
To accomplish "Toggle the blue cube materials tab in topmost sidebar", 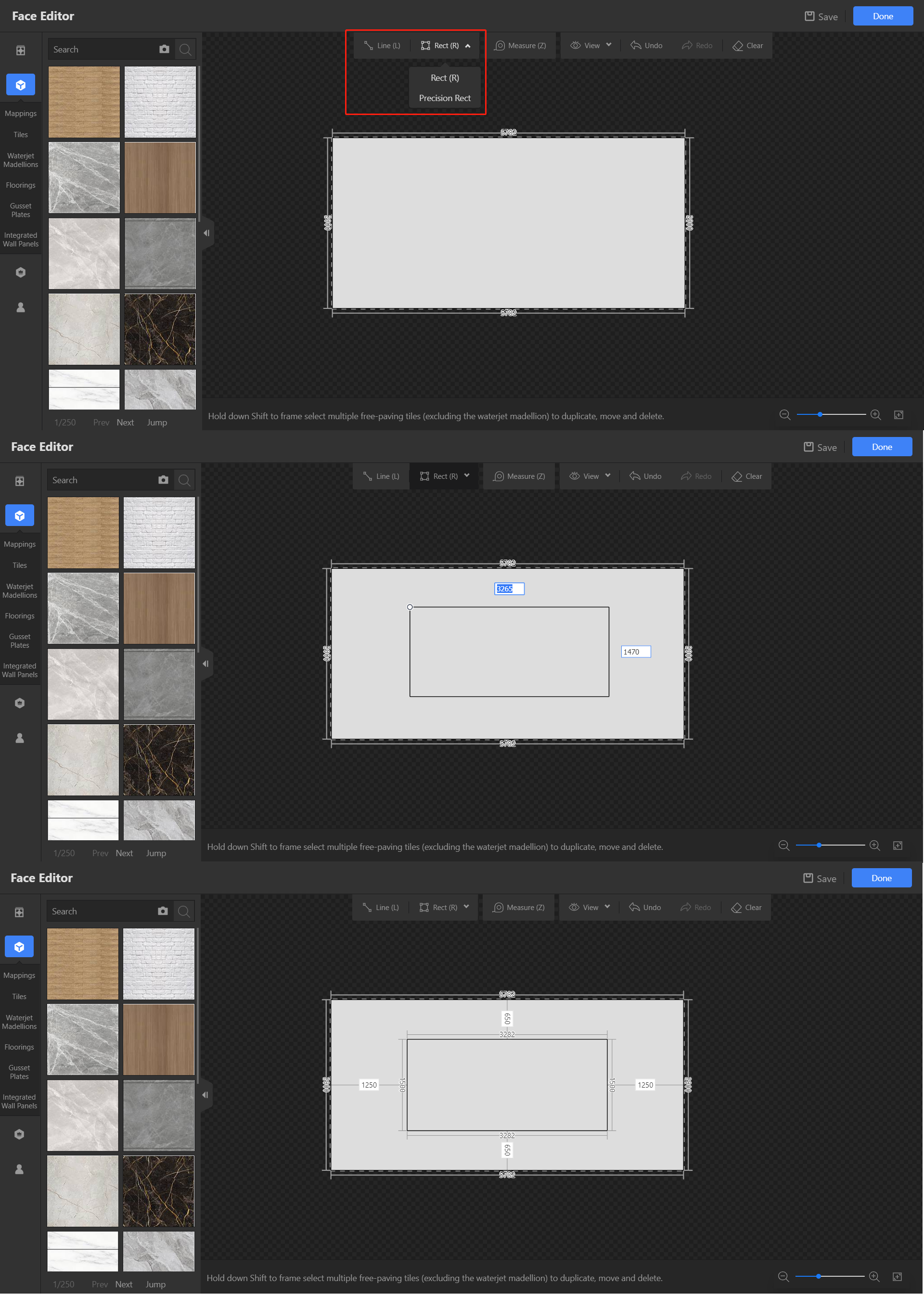I will pos(21,85).
